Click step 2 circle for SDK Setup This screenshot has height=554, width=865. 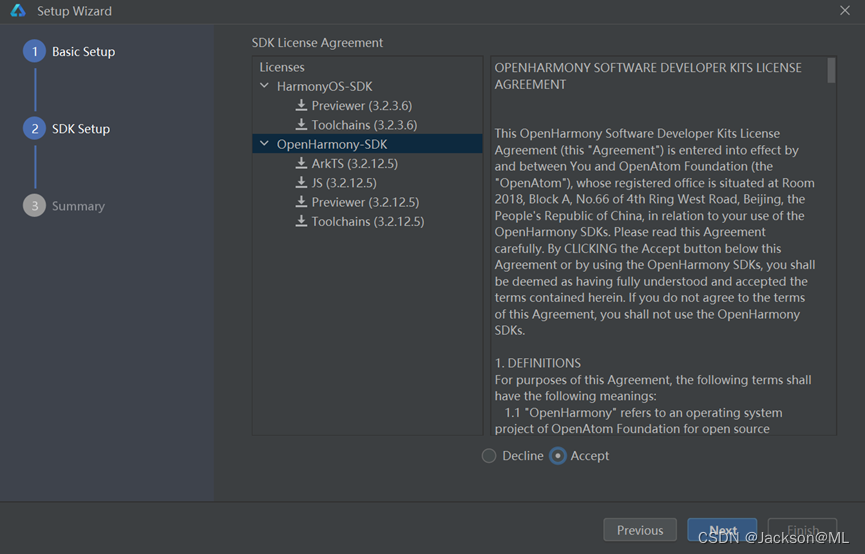[34, 129]
